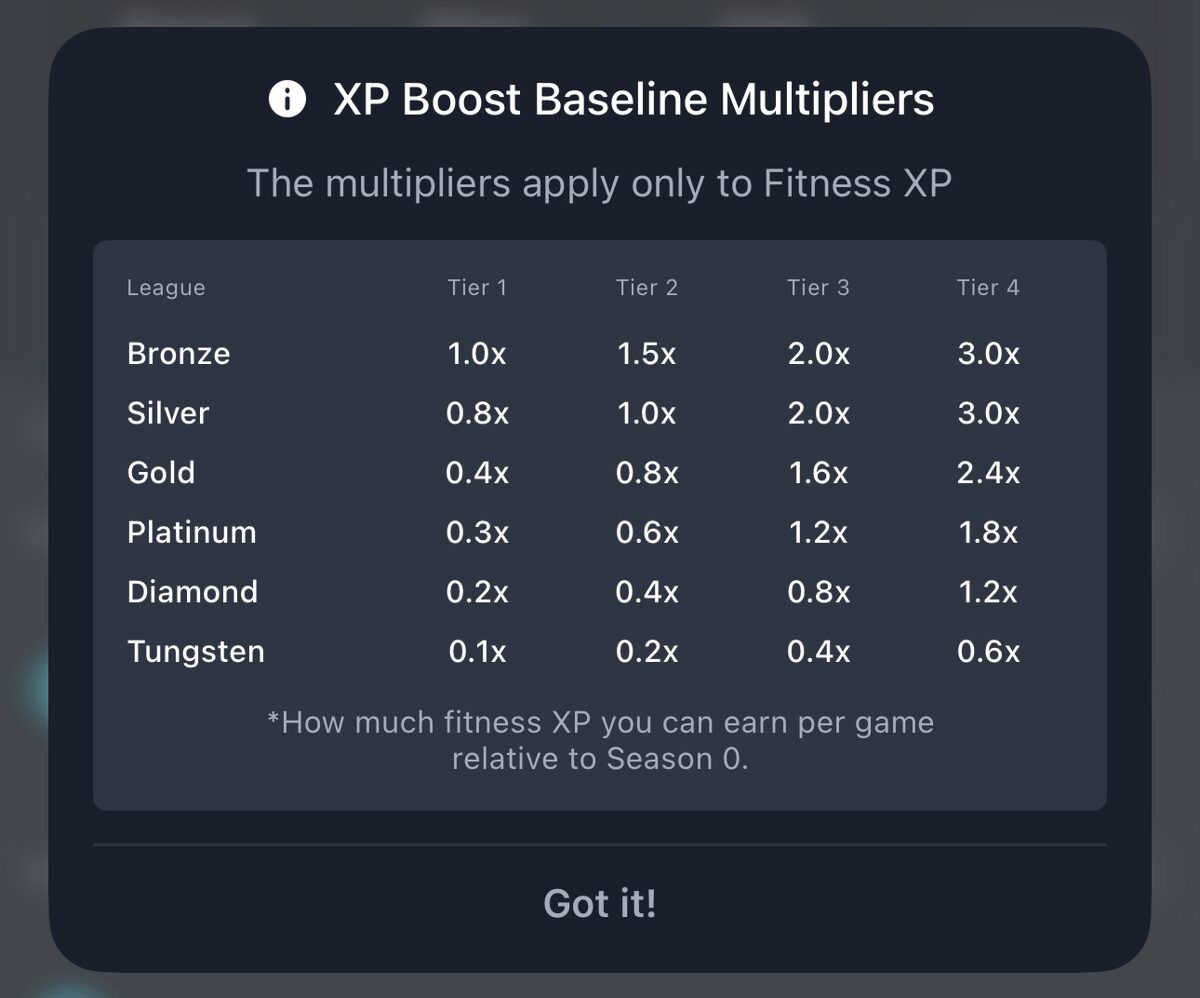Select the Diamond league row label
The image size is (1200, 998).
point(193,592)
